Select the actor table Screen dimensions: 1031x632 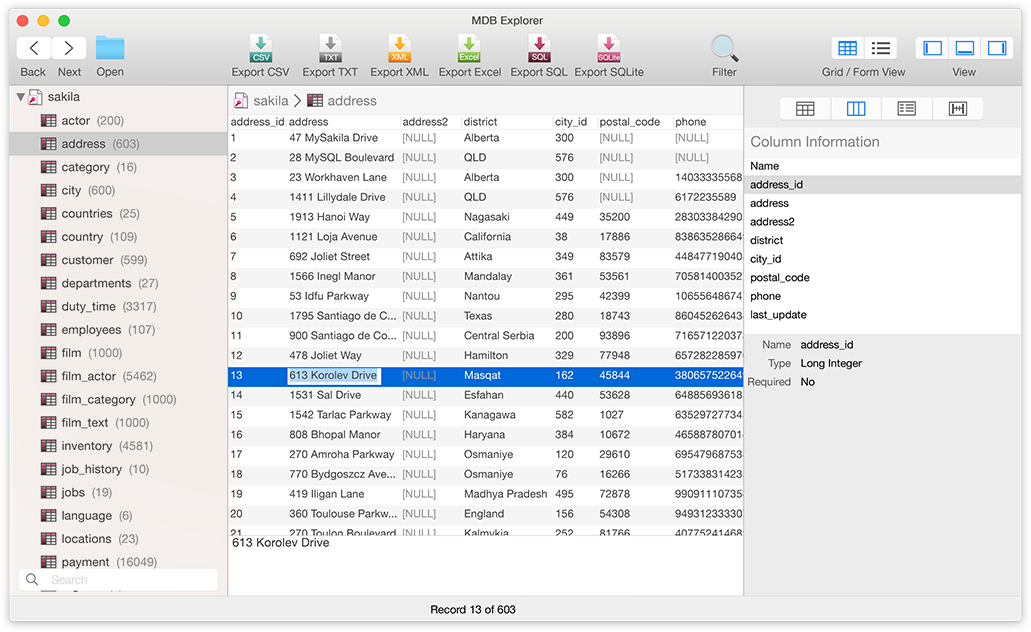click(x=118, y=121)
